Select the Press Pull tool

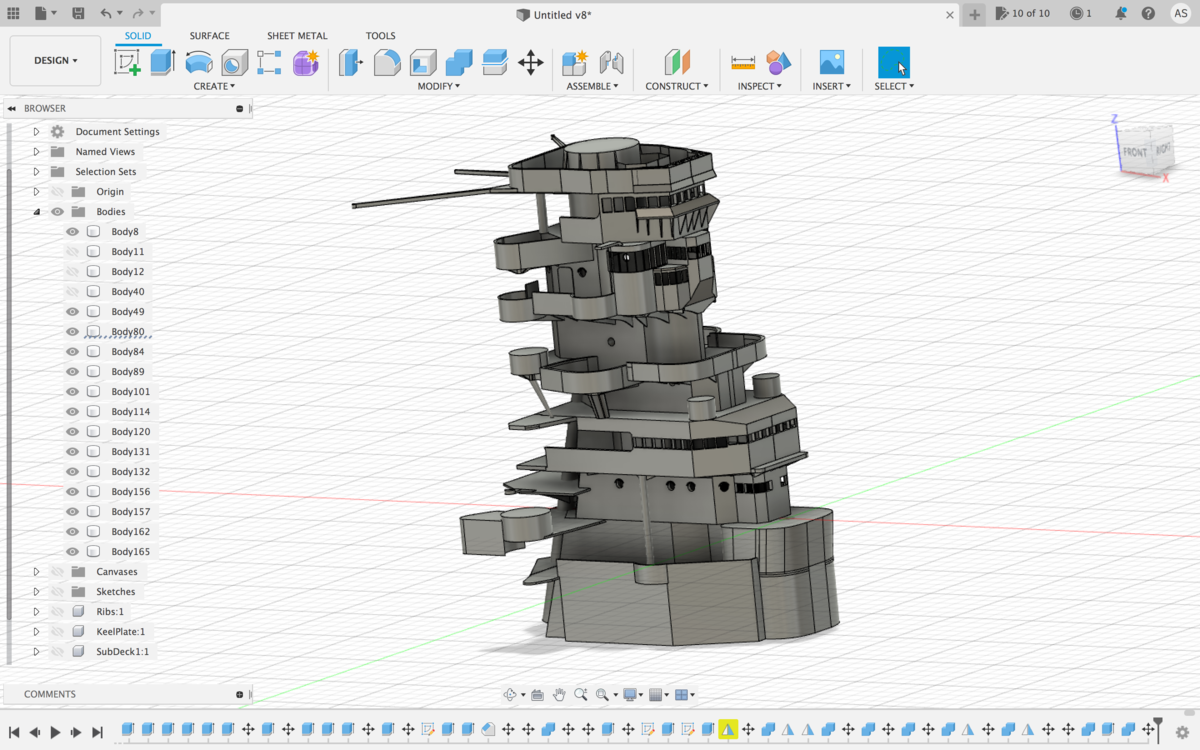[x=351, y=63]
